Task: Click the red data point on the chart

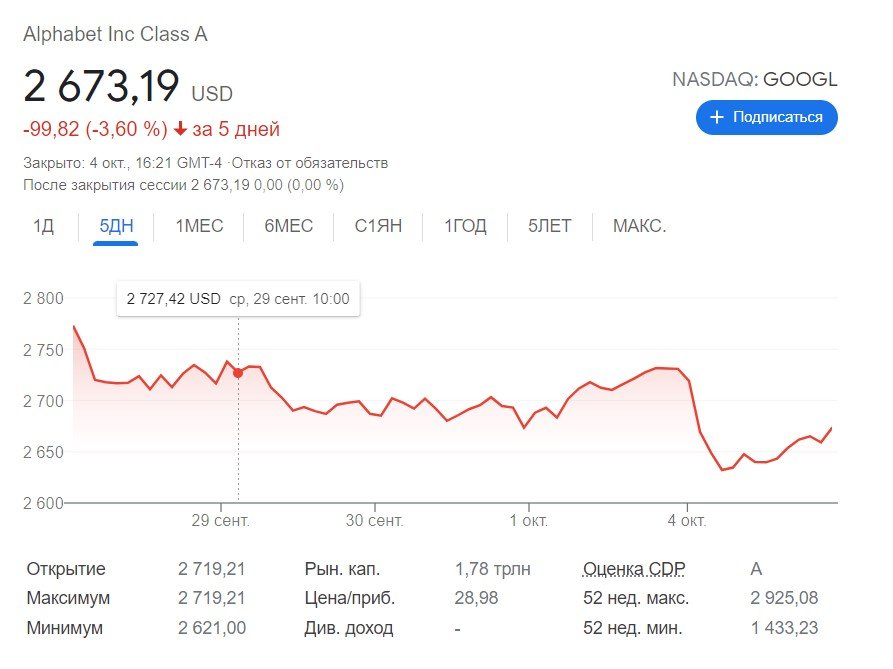Action: tap(238, 373)
